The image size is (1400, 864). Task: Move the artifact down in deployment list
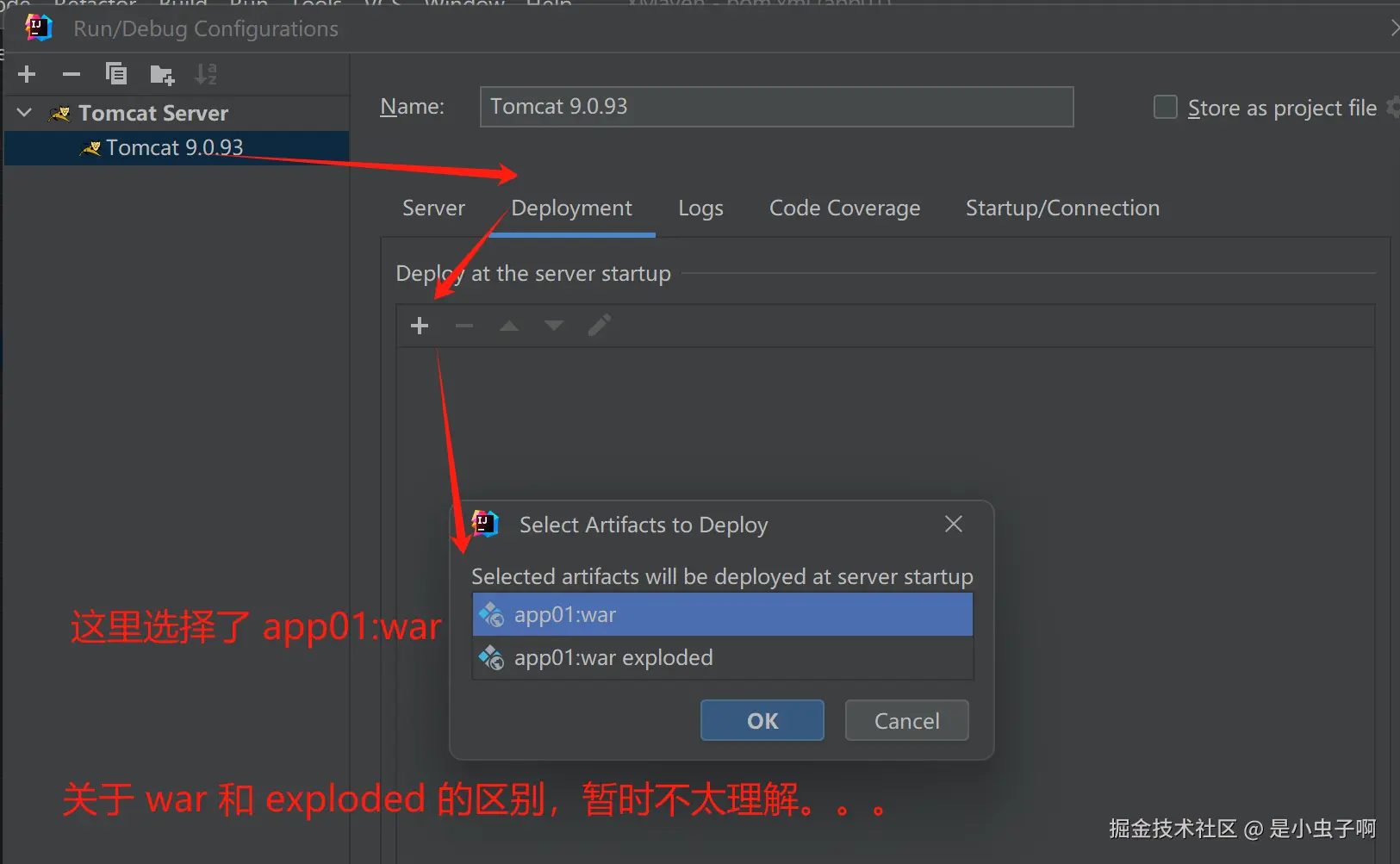[x=554, y=326]
